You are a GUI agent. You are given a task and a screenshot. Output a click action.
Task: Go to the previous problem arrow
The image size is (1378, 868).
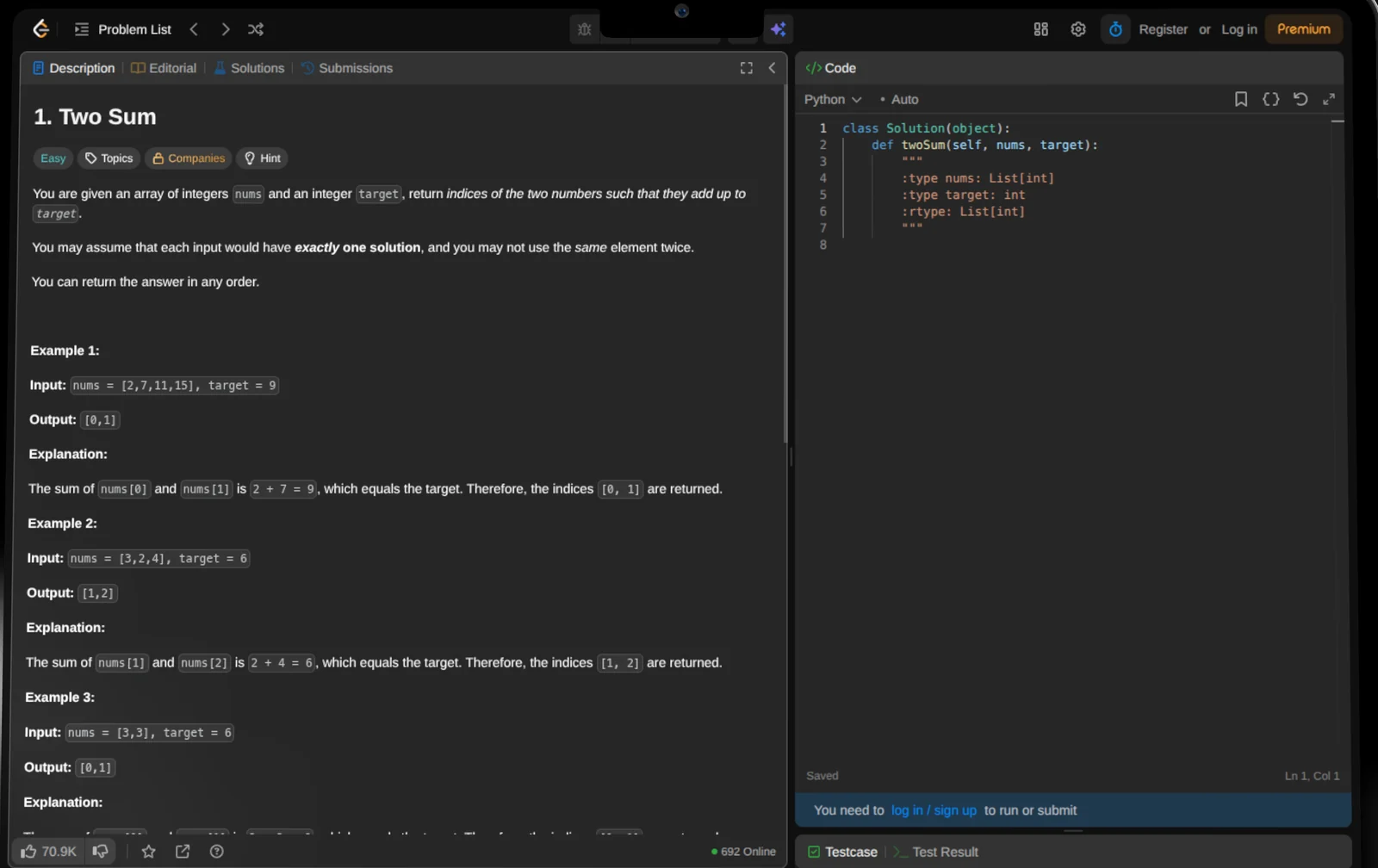[x=194, y=29]
